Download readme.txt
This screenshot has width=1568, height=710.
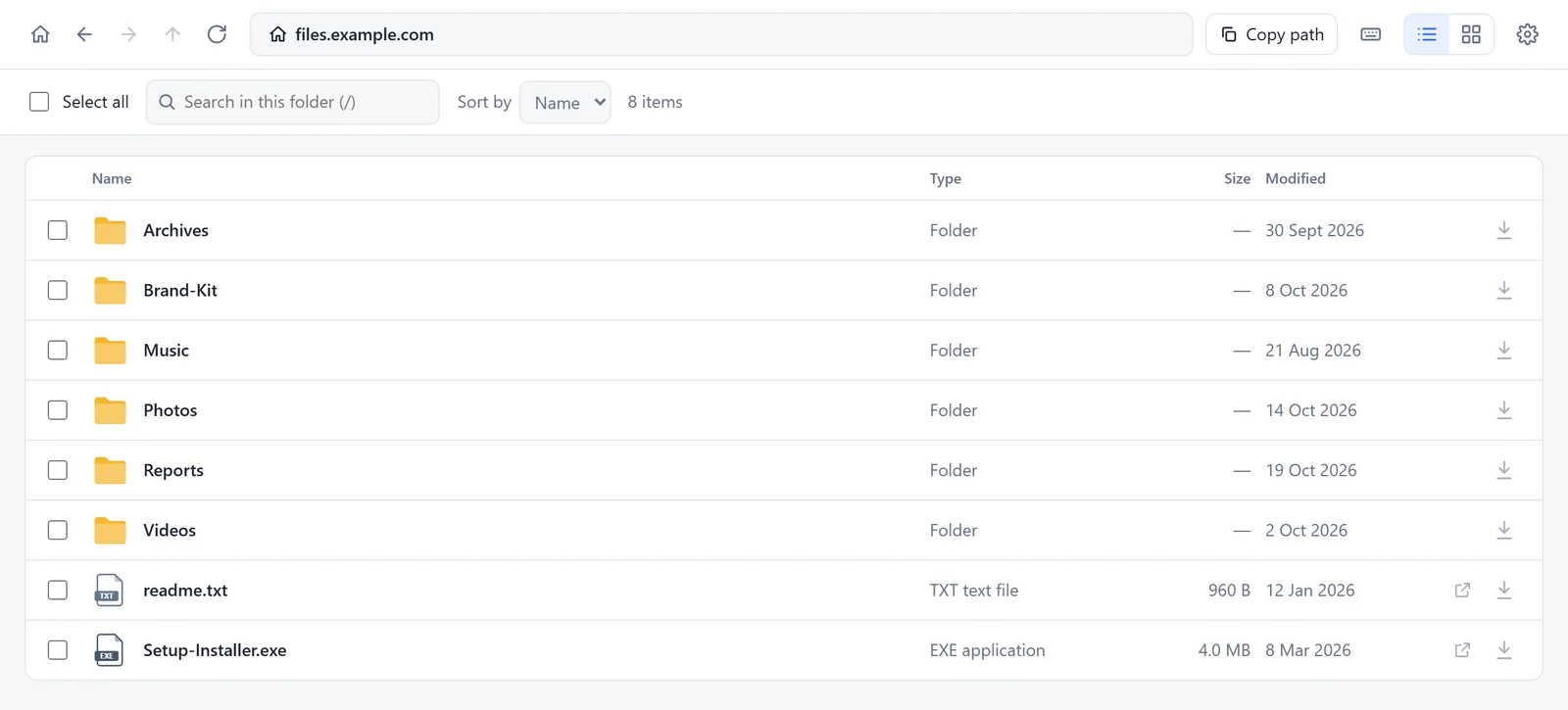tap(1504, 590)
